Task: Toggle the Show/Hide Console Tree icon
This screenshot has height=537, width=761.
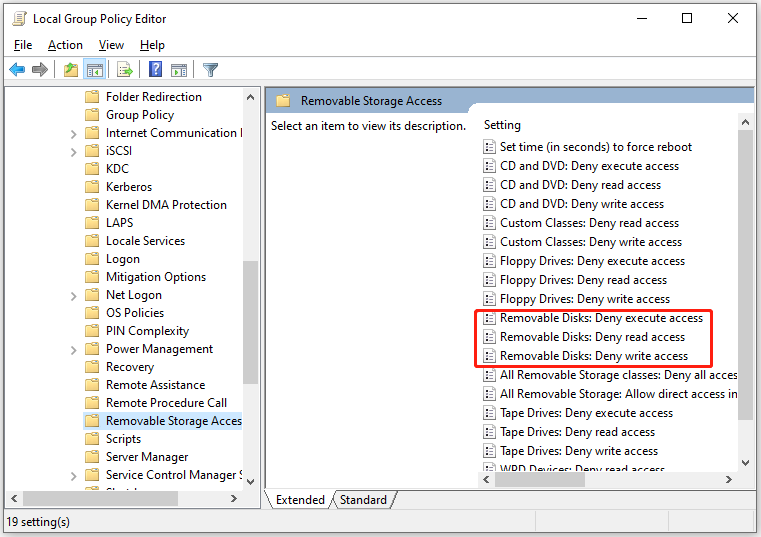Action: click(x=95, y=69)
